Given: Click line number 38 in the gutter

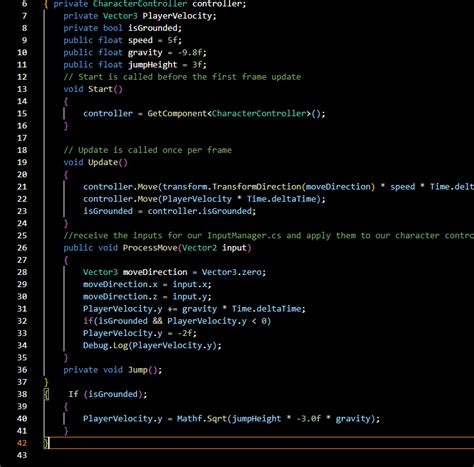Looking at the screenshot, I should pos(22,394).
